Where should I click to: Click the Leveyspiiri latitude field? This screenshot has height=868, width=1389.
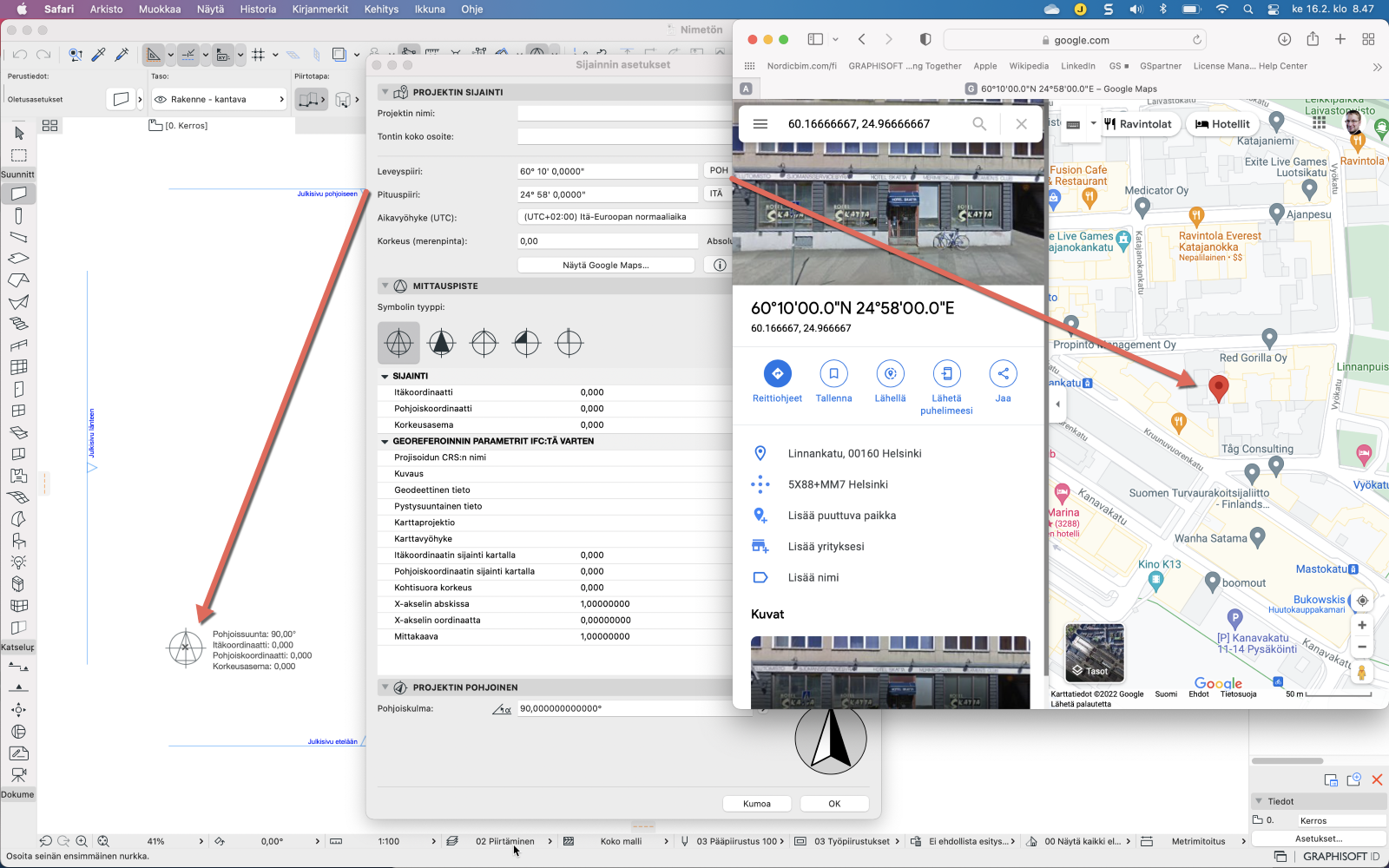(x=608, y=171)
